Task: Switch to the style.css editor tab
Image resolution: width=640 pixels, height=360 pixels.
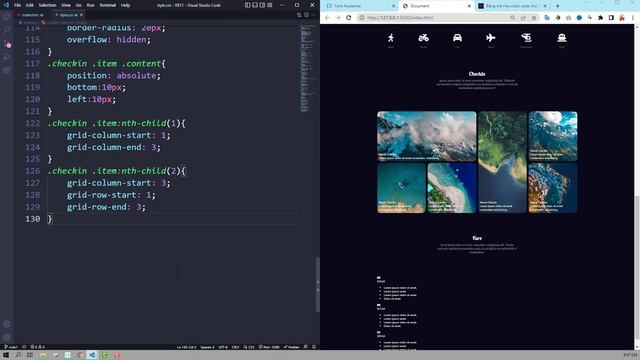Action: (x=68, y=15)
